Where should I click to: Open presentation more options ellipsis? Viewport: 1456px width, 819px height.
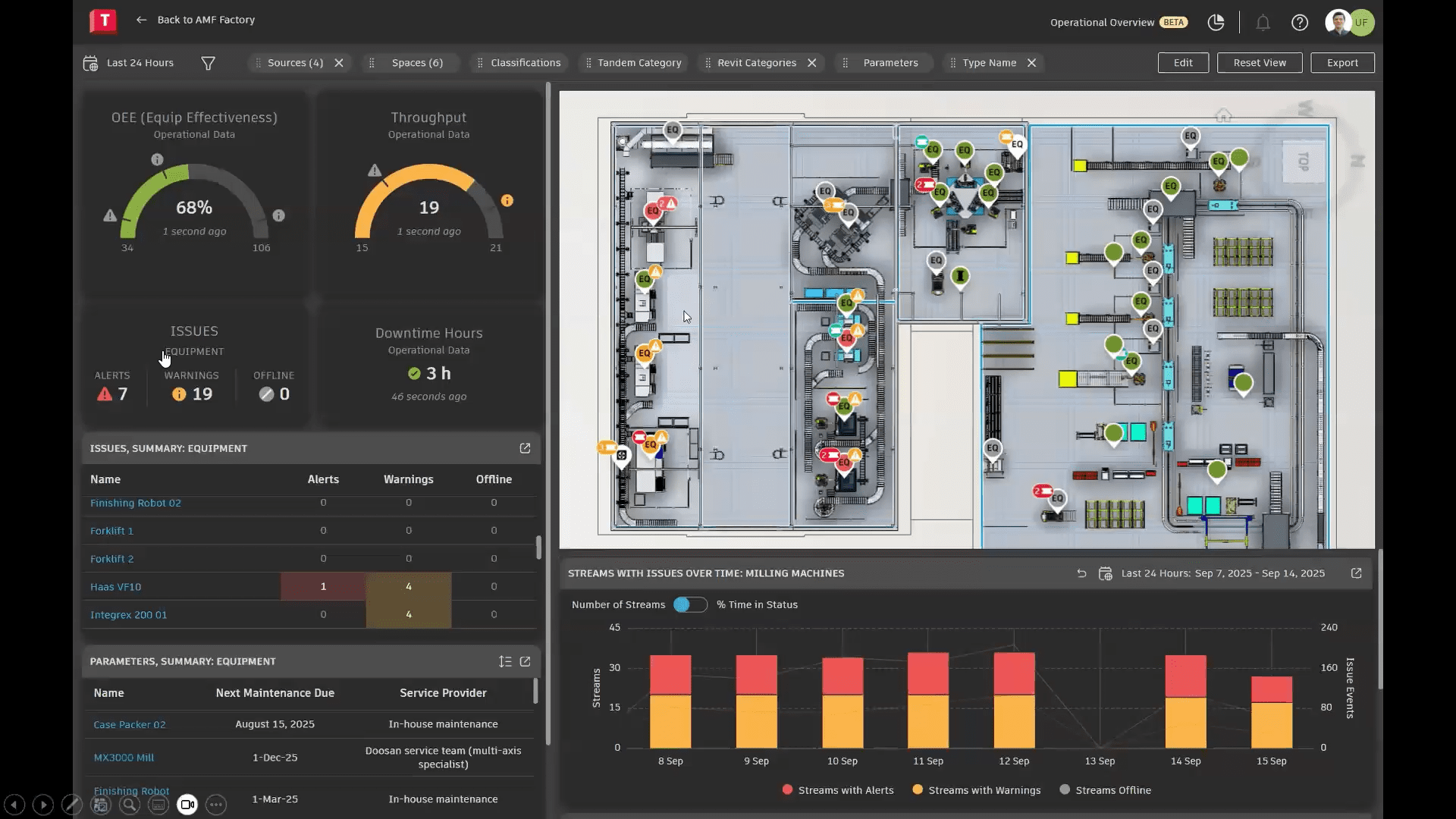click(x=216, y=805)
